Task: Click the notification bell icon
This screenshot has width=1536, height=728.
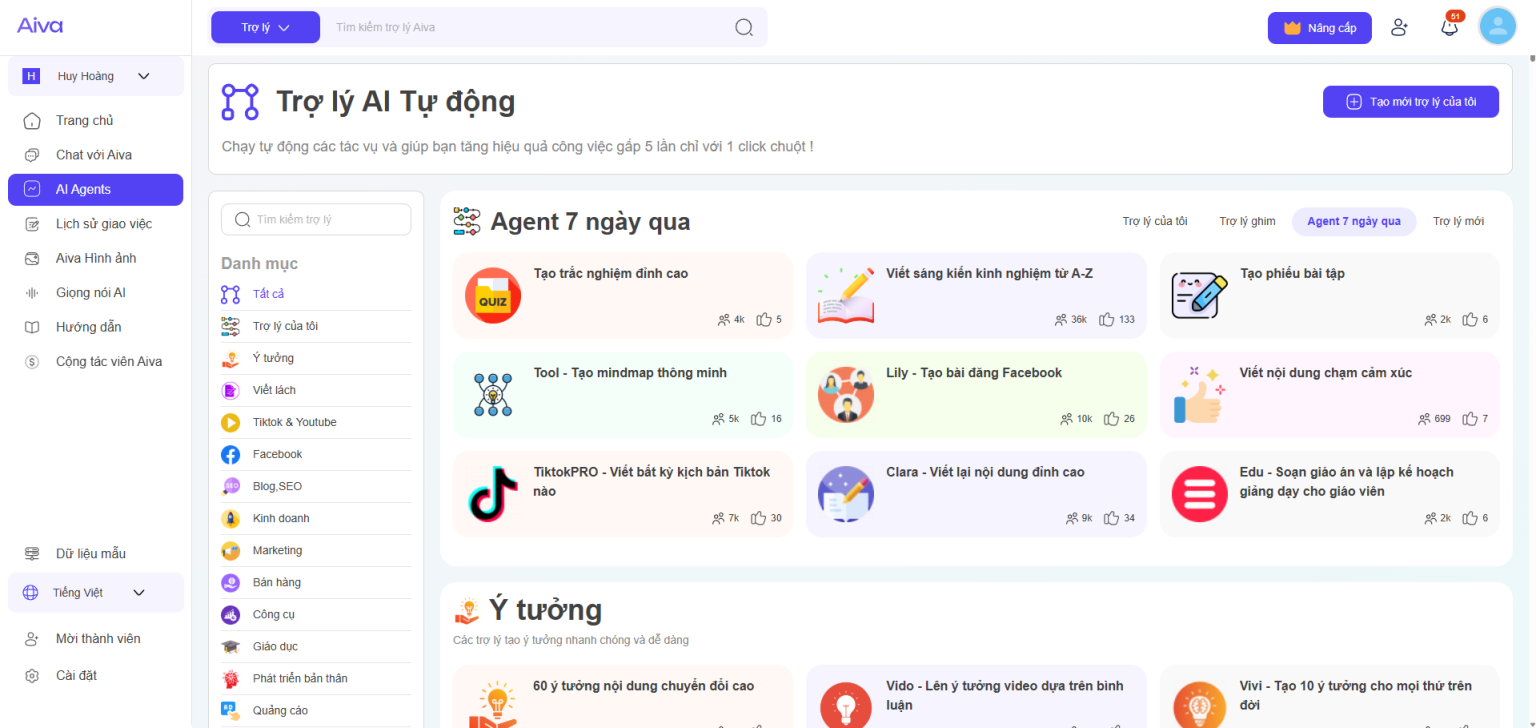Action: [x=1449, y=28]
